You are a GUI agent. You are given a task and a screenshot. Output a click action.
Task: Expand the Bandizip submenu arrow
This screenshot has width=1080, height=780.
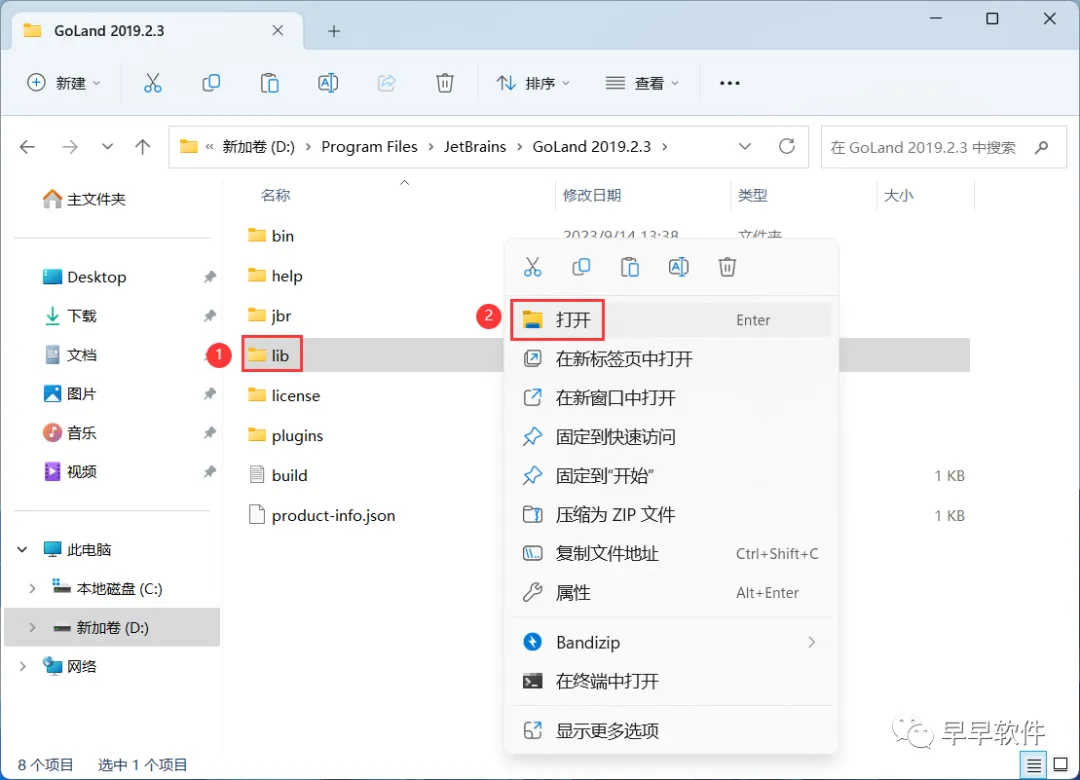click(811, 642)
